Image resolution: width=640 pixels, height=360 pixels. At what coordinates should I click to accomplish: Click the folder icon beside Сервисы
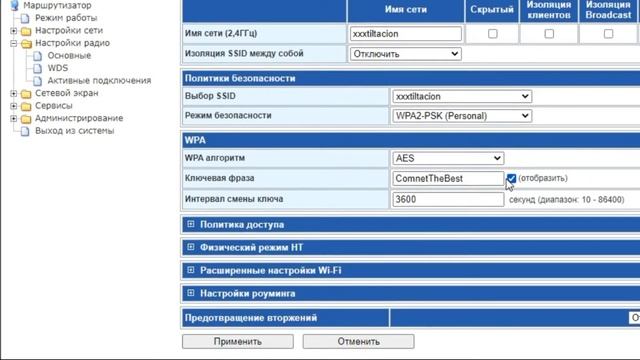point(26,106)
